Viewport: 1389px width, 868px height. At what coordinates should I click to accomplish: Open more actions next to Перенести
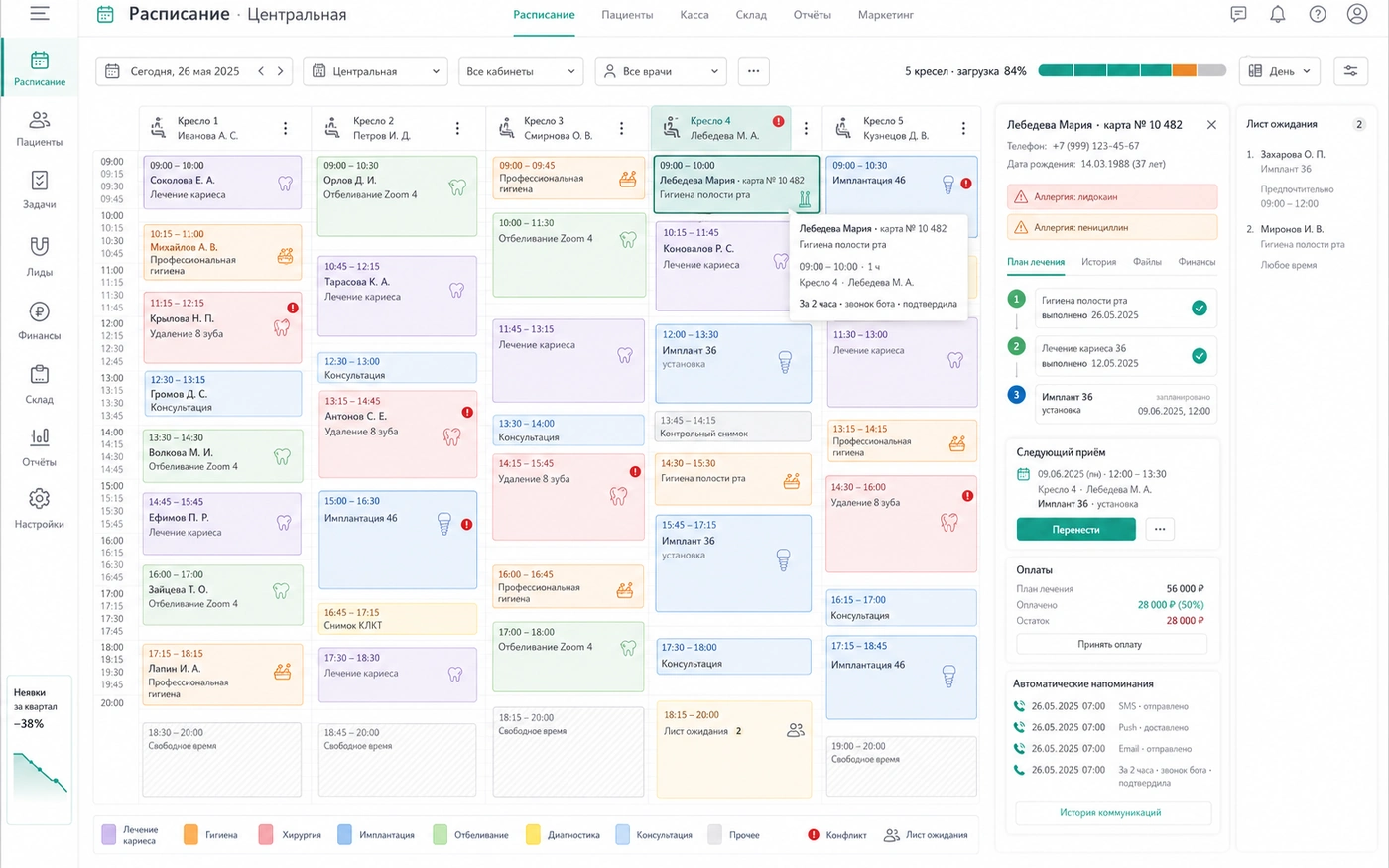pyautogui.click(x=1160, y=529)
